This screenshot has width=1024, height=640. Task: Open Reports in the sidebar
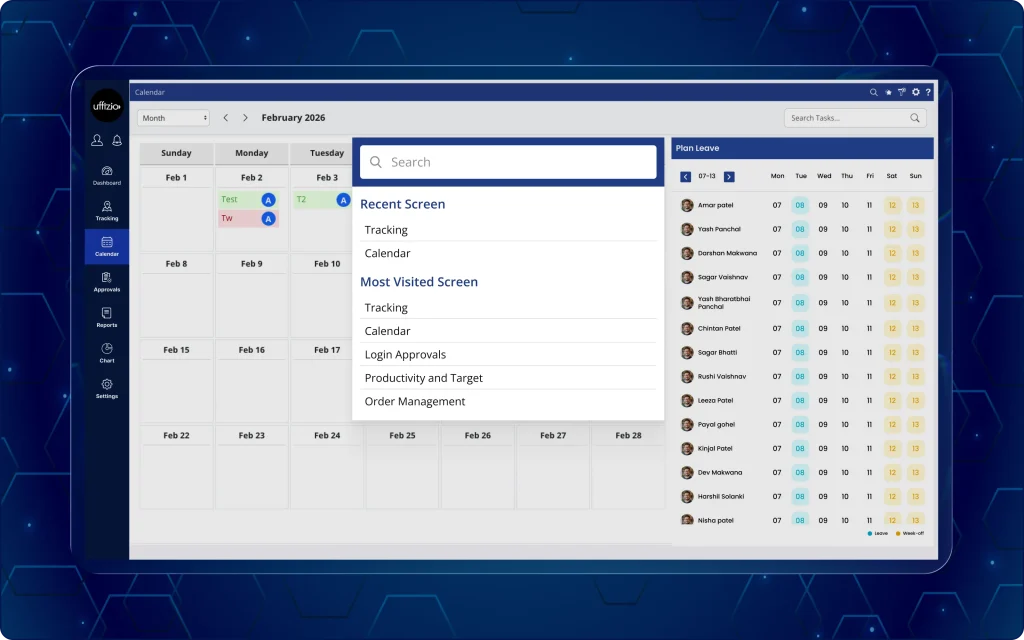(106, 317)
